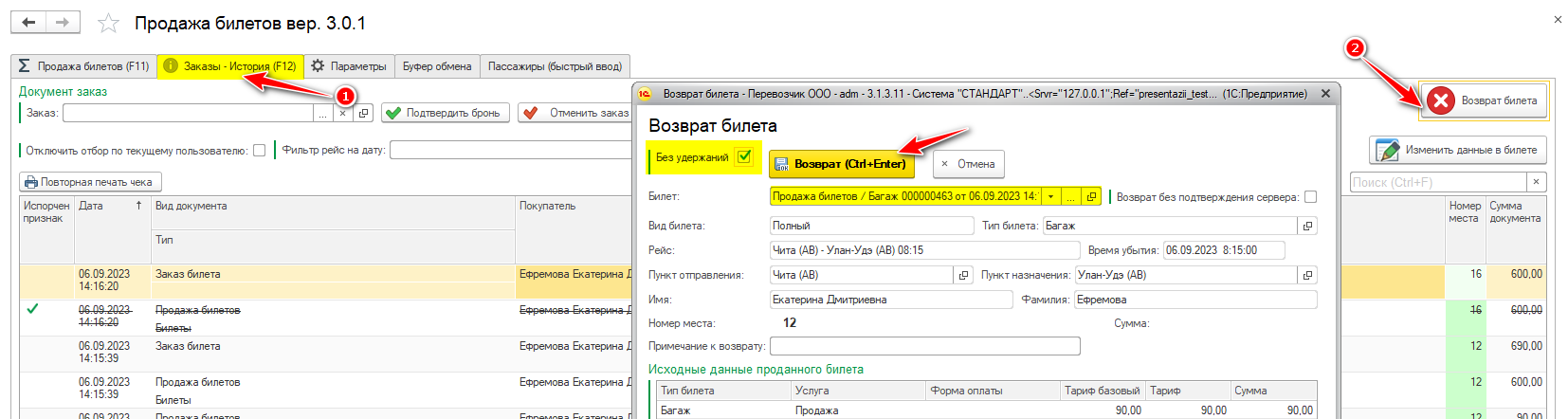The height and width of the screenshot is (419, 1568).
Task: Open the order record from Заказ field
Action: (x=363, y=113)
